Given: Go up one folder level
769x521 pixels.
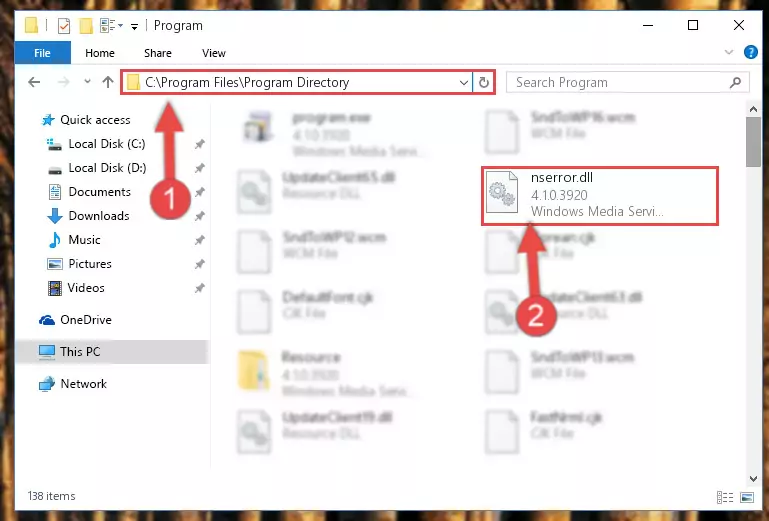Looking at the screenshot, I should click(x=108, y=82).
